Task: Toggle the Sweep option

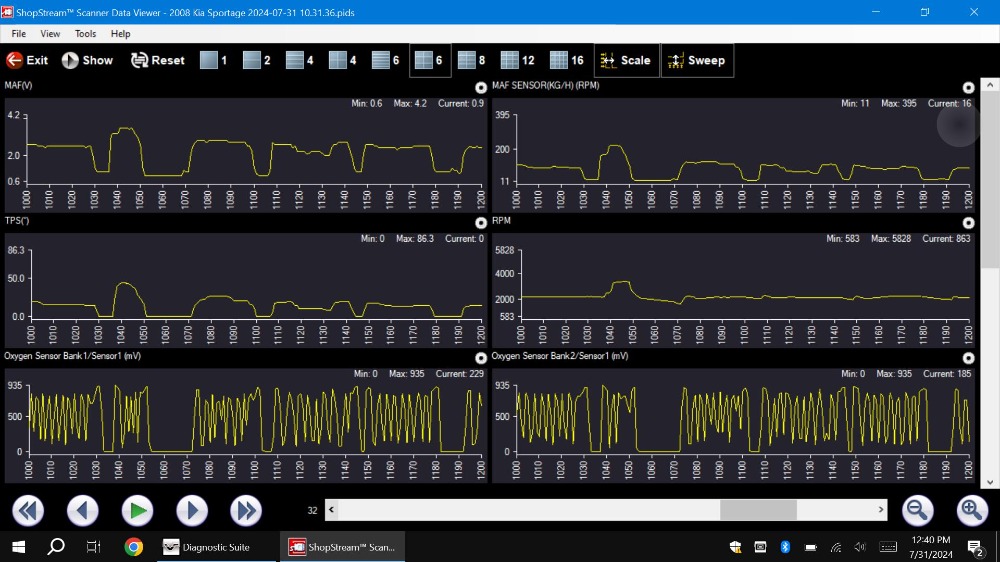Action: click(696, 60)
